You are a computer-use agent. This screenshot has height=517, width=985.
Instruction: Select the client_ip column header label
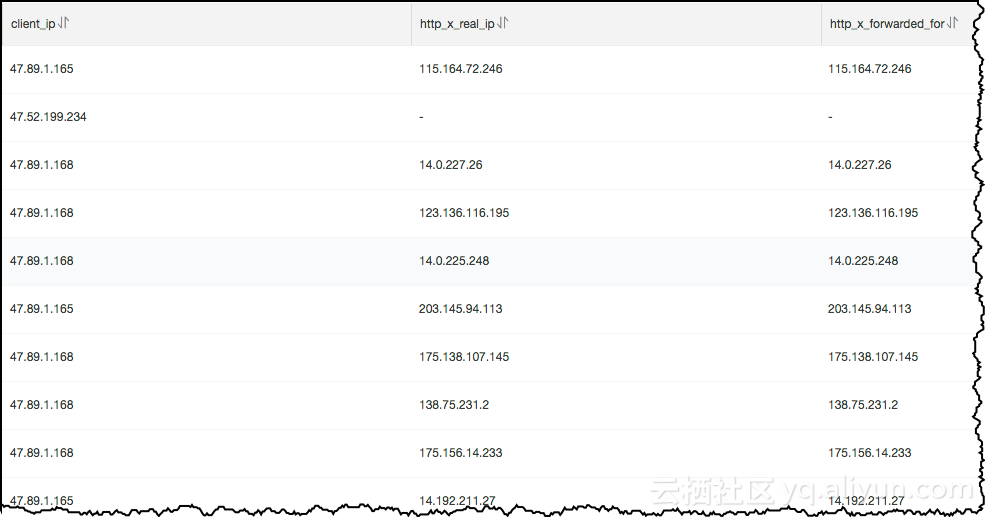pyautogui.click(x=32, y=23)
